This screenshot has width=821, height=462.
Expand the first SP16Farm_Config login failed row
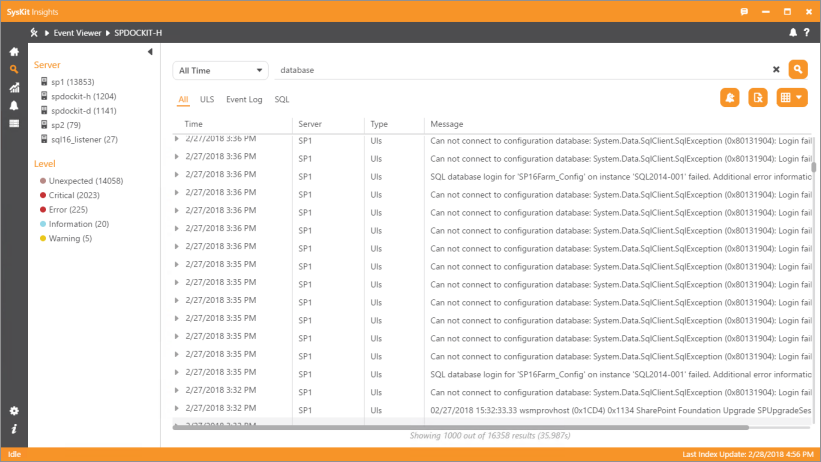pyautogui.click(x=176, y=174)
